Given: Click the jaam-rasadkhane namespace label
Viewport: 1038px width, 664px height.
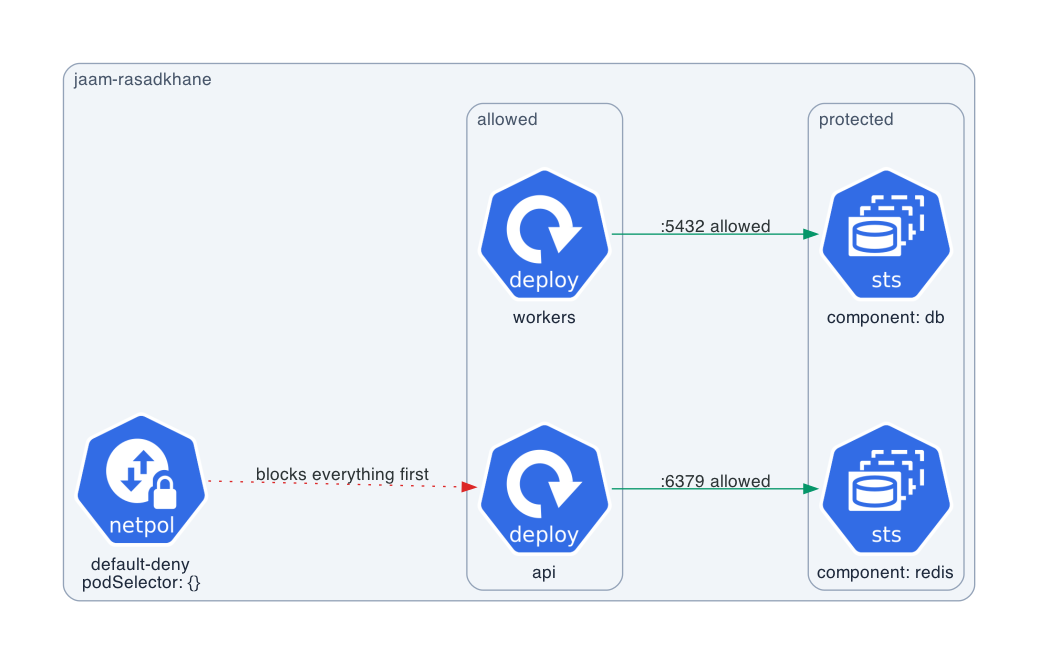Looking at the screenshot, I should [142, 79].
